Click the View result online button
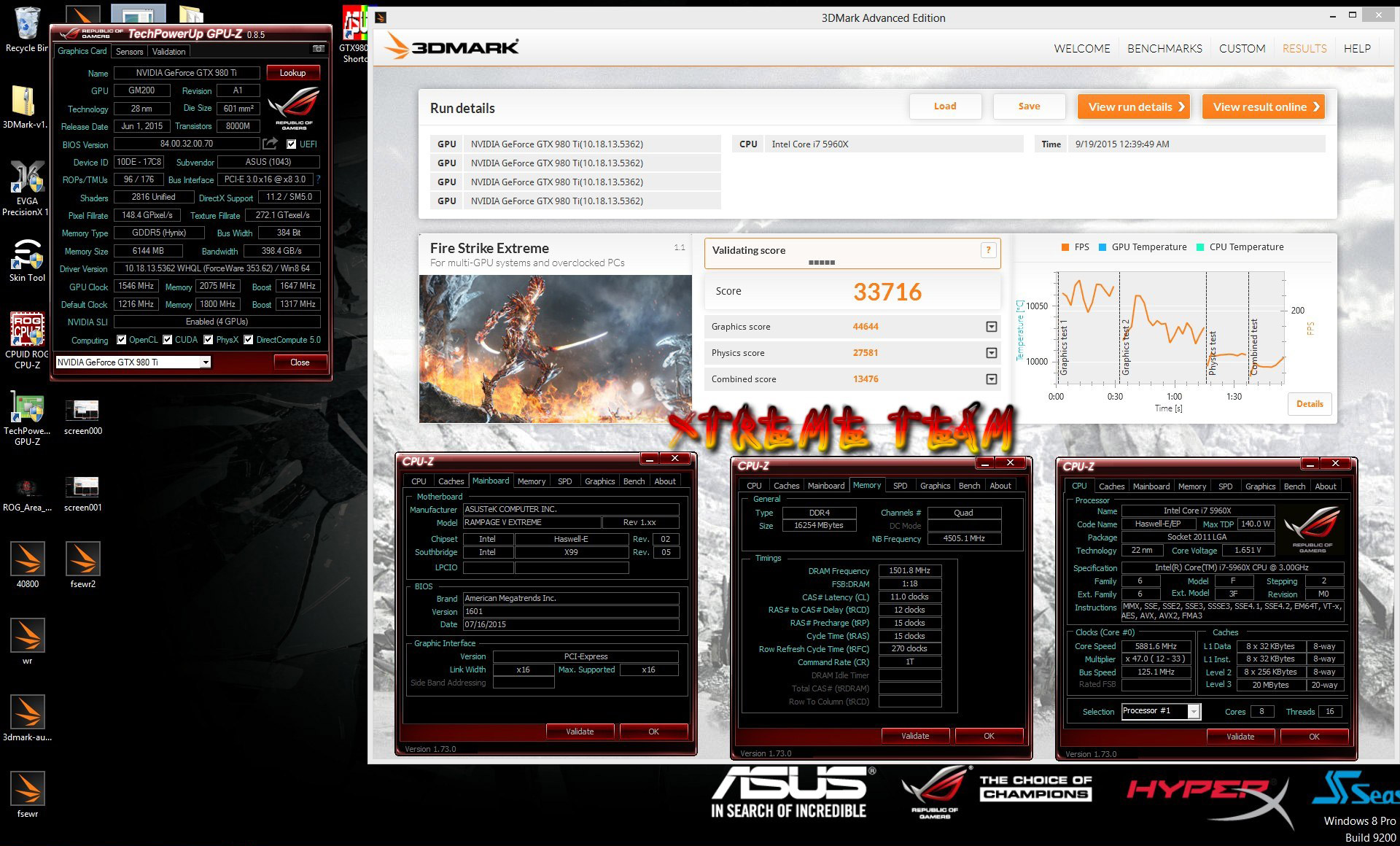Image resolution: width=1400 pixels, height=846 pixels. point(1263,106)
